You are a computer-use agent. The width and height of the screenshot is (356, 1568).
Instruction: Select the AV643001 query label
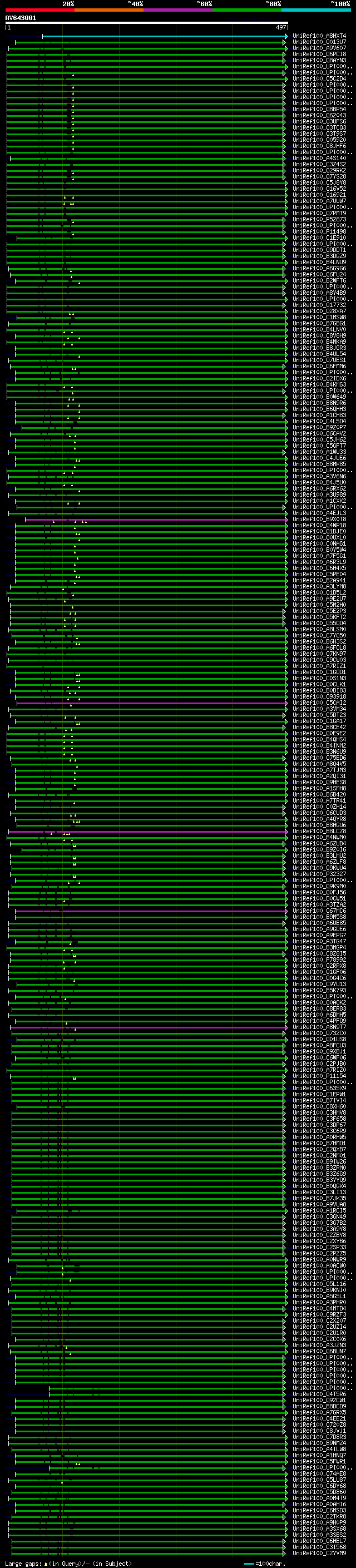(x=21, y=18)
